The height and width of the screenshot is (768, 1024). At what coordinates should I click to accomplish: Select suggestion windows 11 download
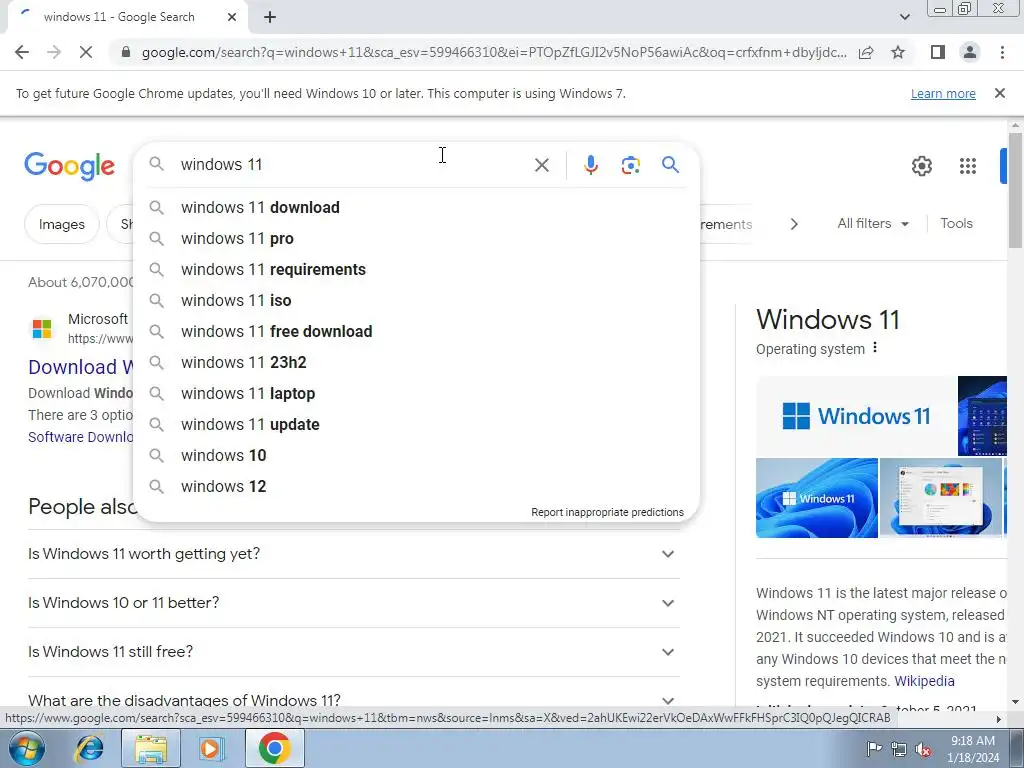click(x=416, y=207)
